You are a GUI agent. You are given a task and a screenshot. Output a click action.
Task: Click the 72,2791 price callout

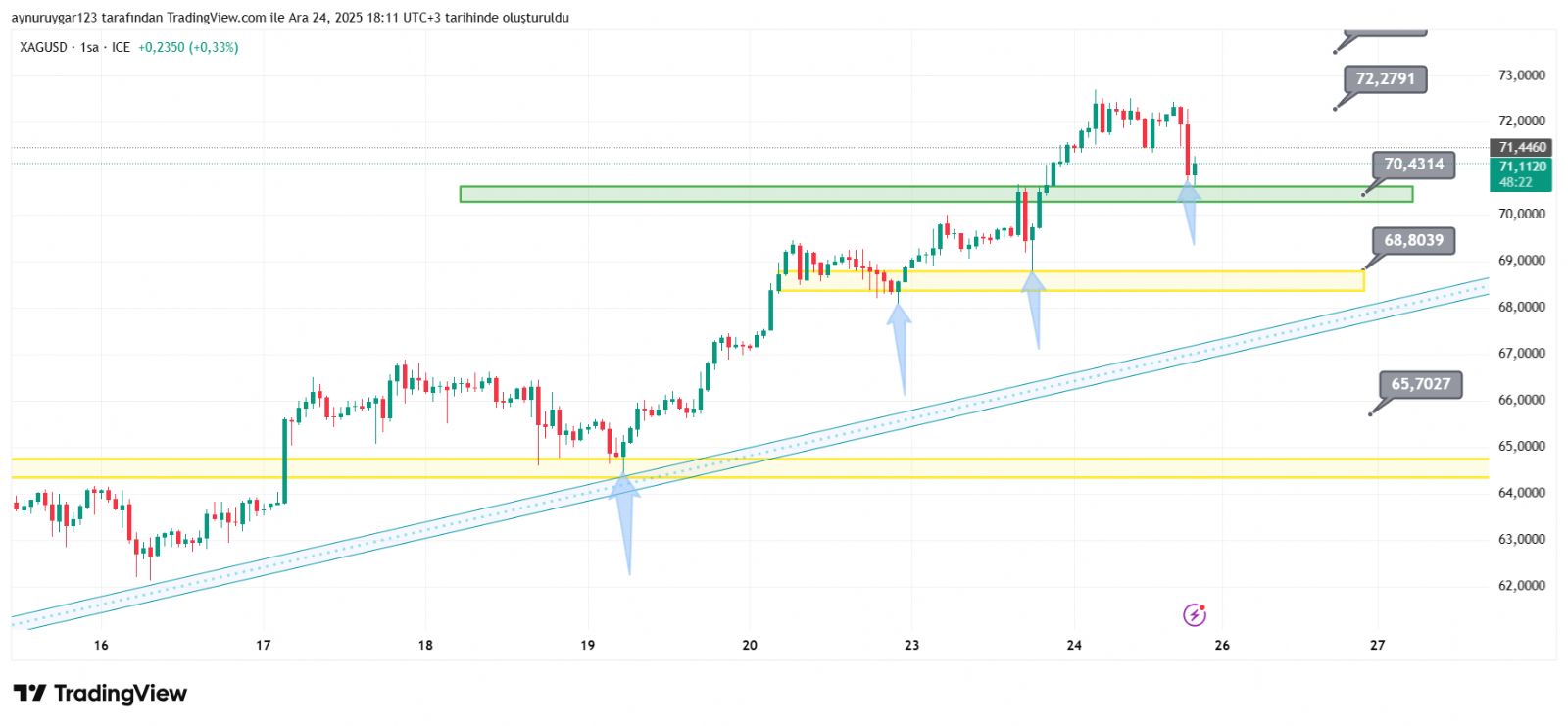(1385, 79)
